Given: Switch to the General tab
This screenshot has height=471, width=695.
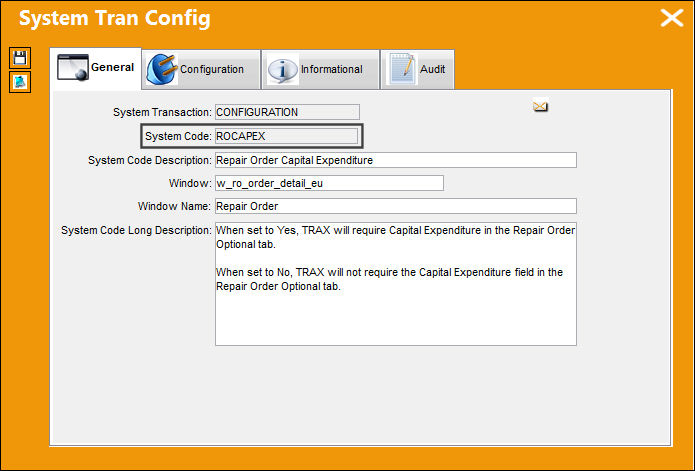Looking at the screenshot, I should coord(96,68).
